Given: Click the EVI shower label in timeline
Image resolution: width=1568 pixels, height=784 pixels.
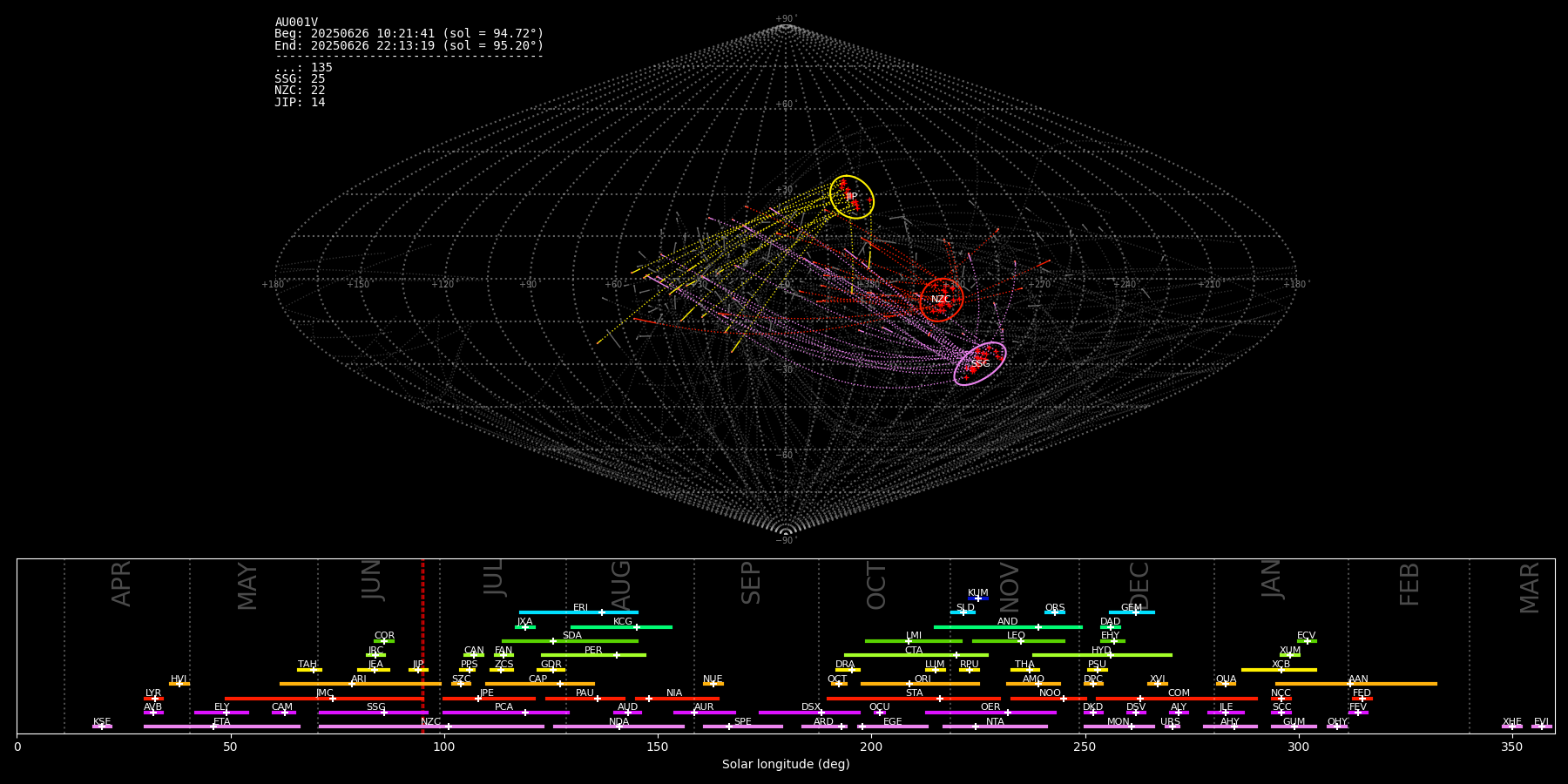Looking at the screenshot, I should [x=1541, y=722].
